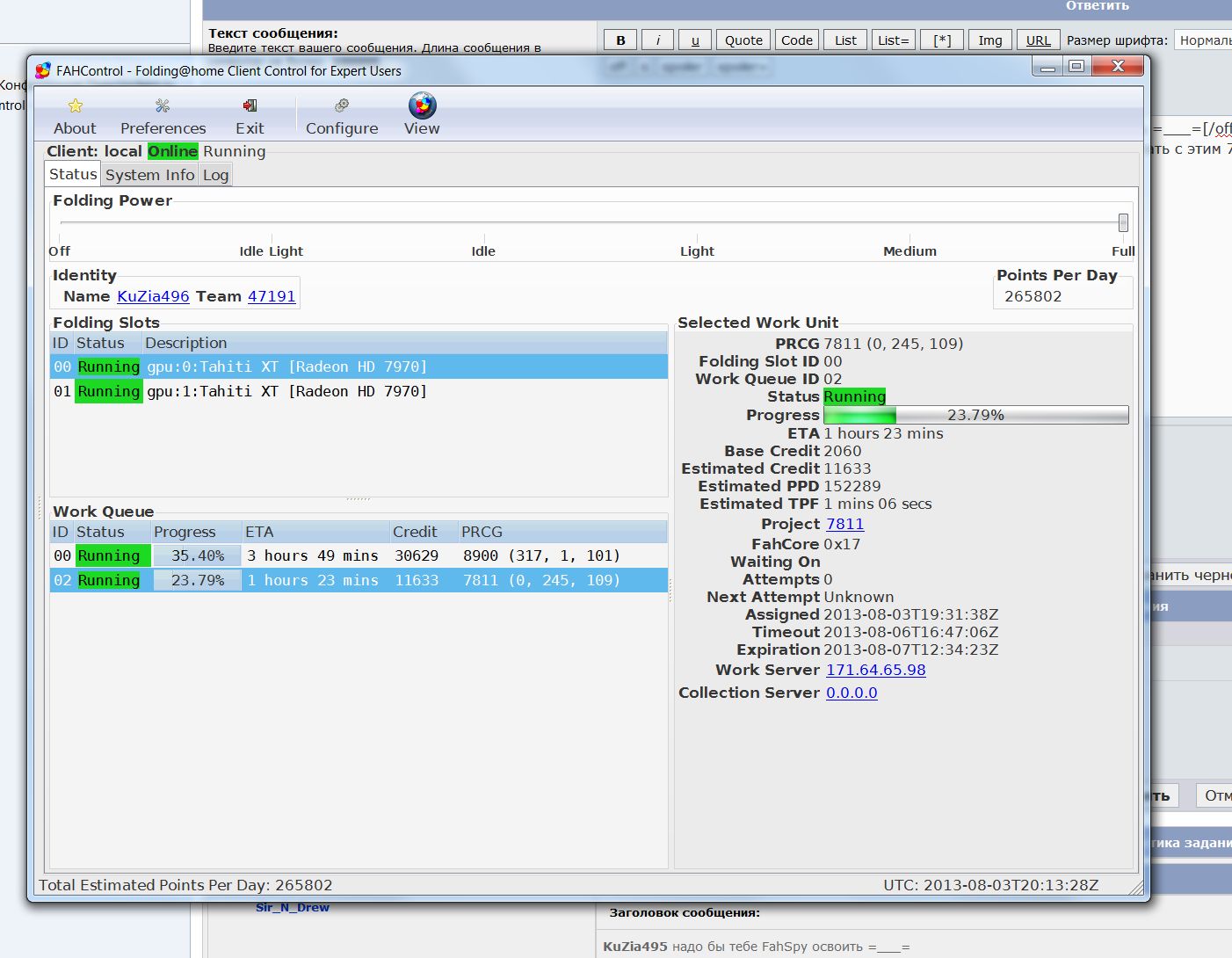The height and width of the screenshot is (958, 1232).
Task: Click the Code button in forum editor
Action: (x=797, y=40)
